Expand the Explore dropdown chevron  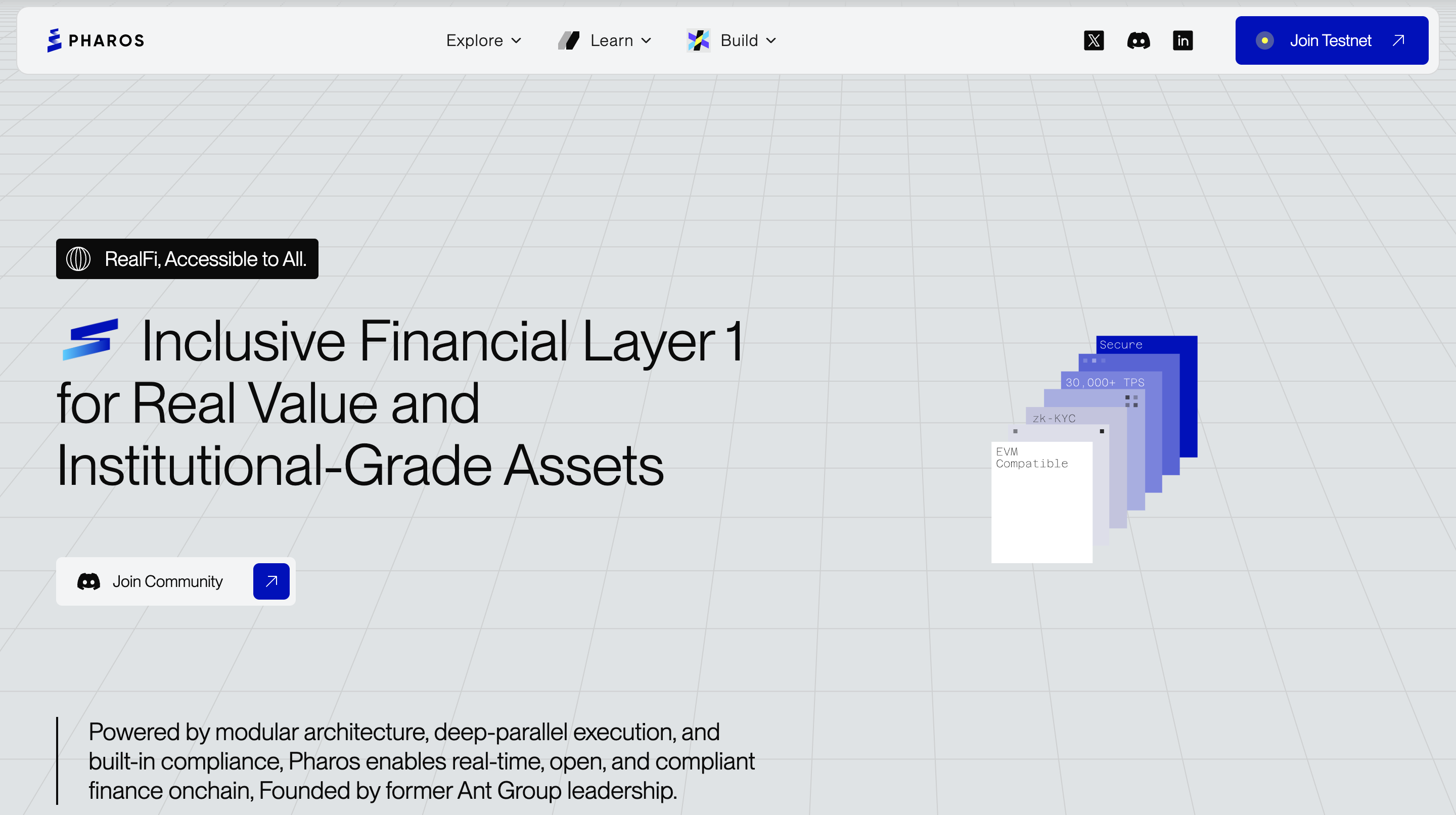tap(516, 40)
